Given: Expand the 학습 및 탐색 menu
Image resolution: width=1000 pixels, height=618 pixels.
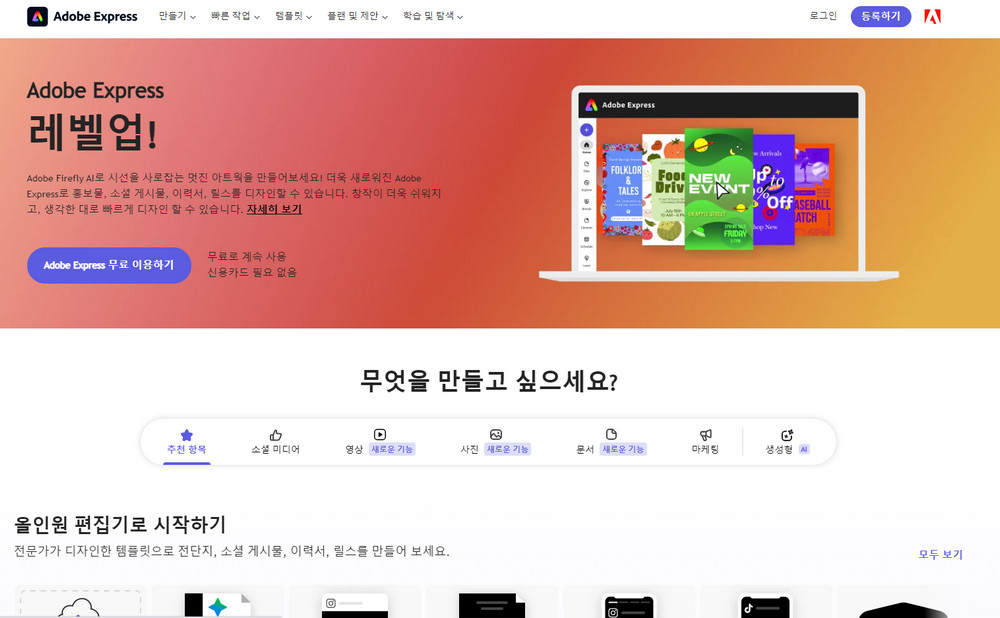Looking at the screenshot, I should 432,16.
